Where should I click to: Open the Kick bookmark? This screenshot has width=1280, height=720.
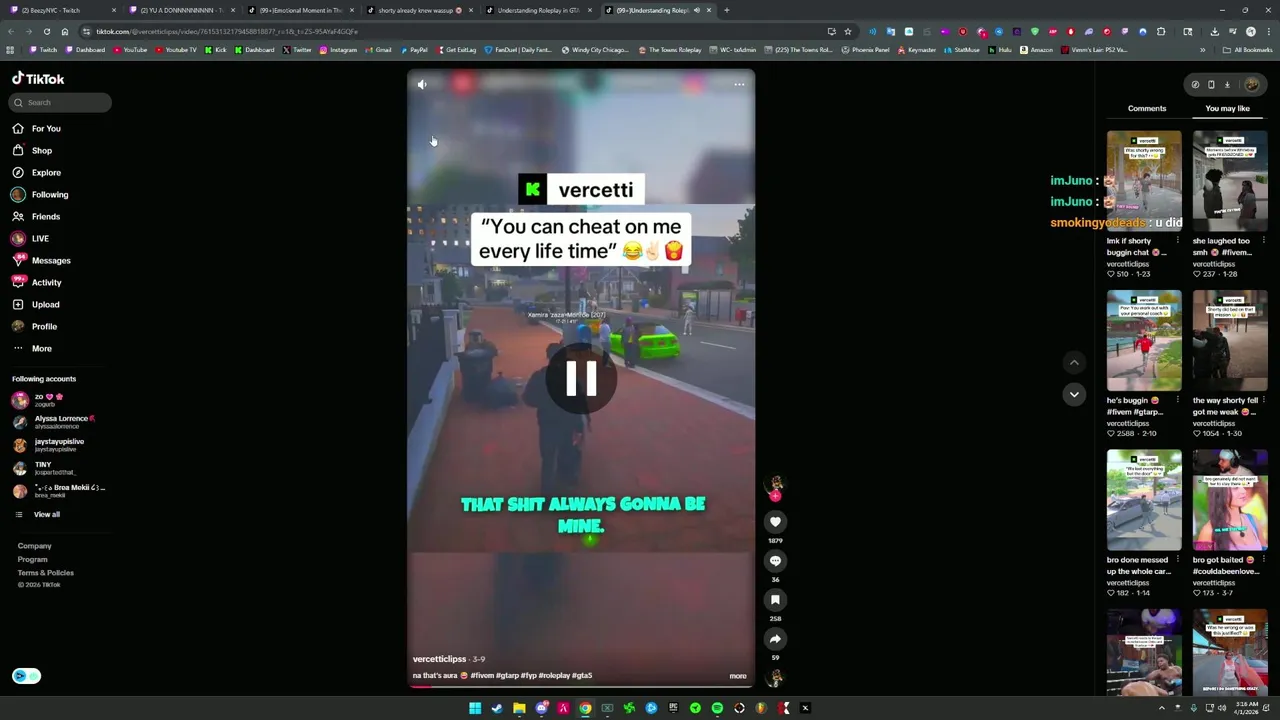pos(215,50)
